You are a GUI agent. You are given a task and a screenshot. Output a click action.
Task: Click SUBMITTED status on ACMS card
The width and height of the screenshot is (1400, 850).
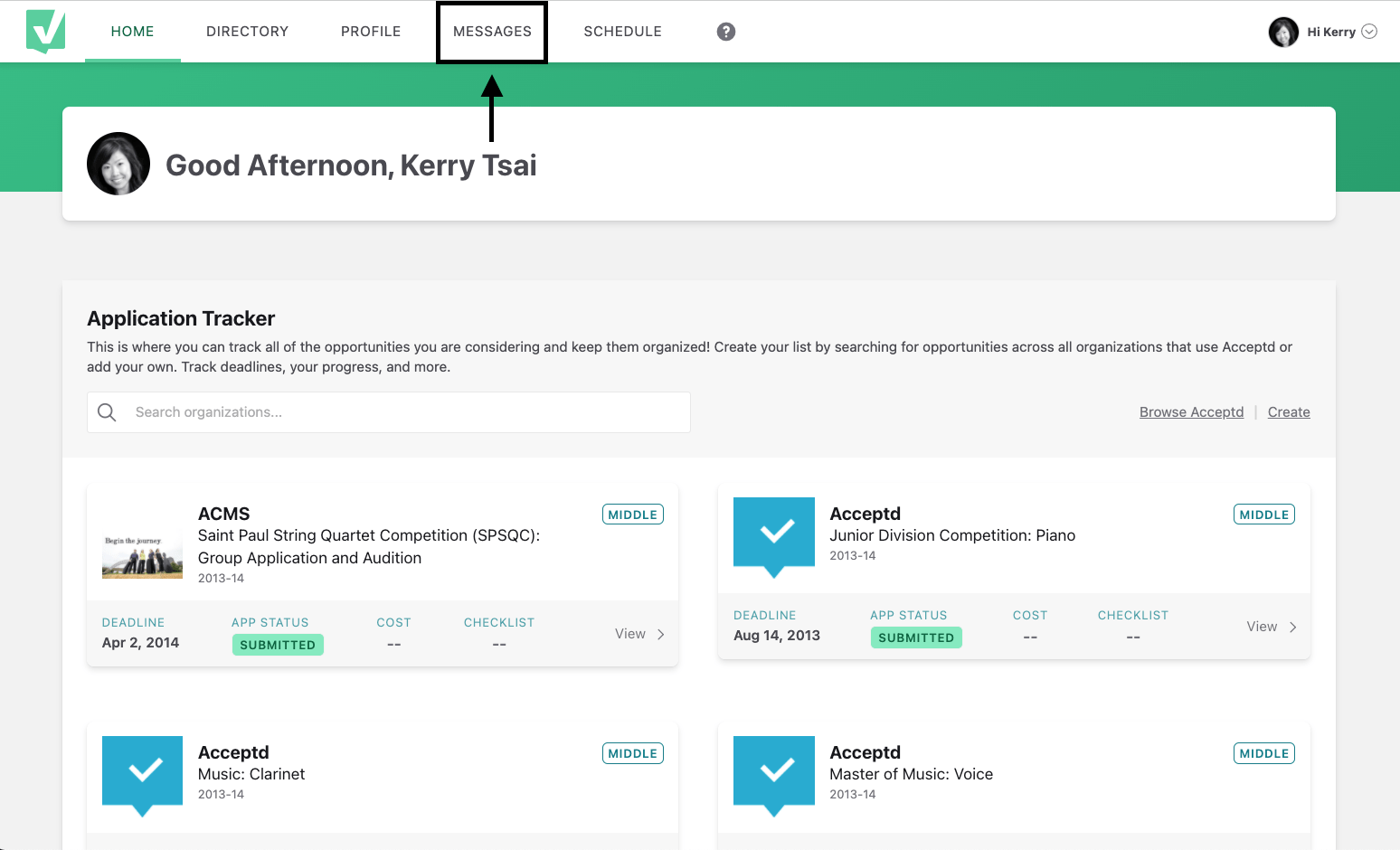(x=278, y=645)
